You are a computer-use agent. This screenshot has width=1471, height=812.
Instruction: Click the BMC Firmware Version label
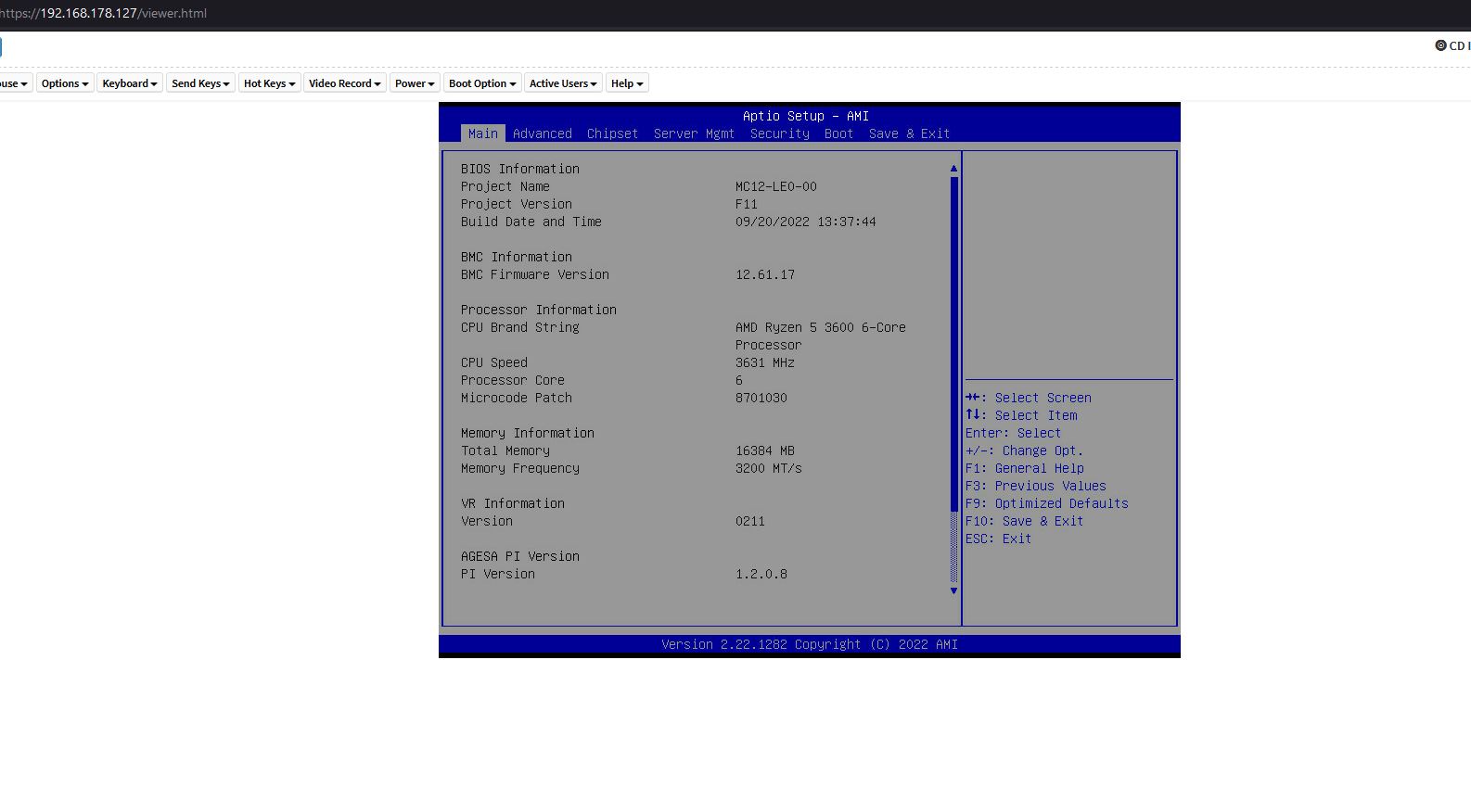[x=535, y=274]
